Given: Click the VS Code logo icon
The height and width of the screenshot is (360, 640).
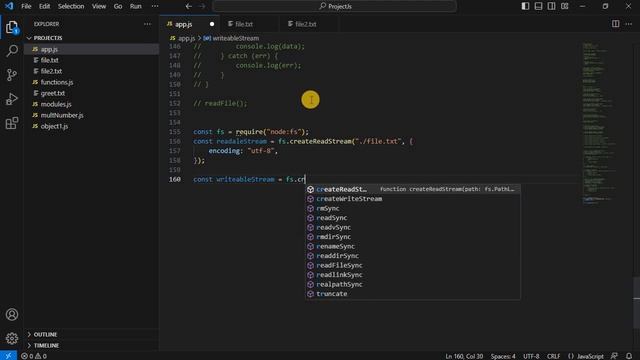Looking at the screenshot, I should 9,6.
